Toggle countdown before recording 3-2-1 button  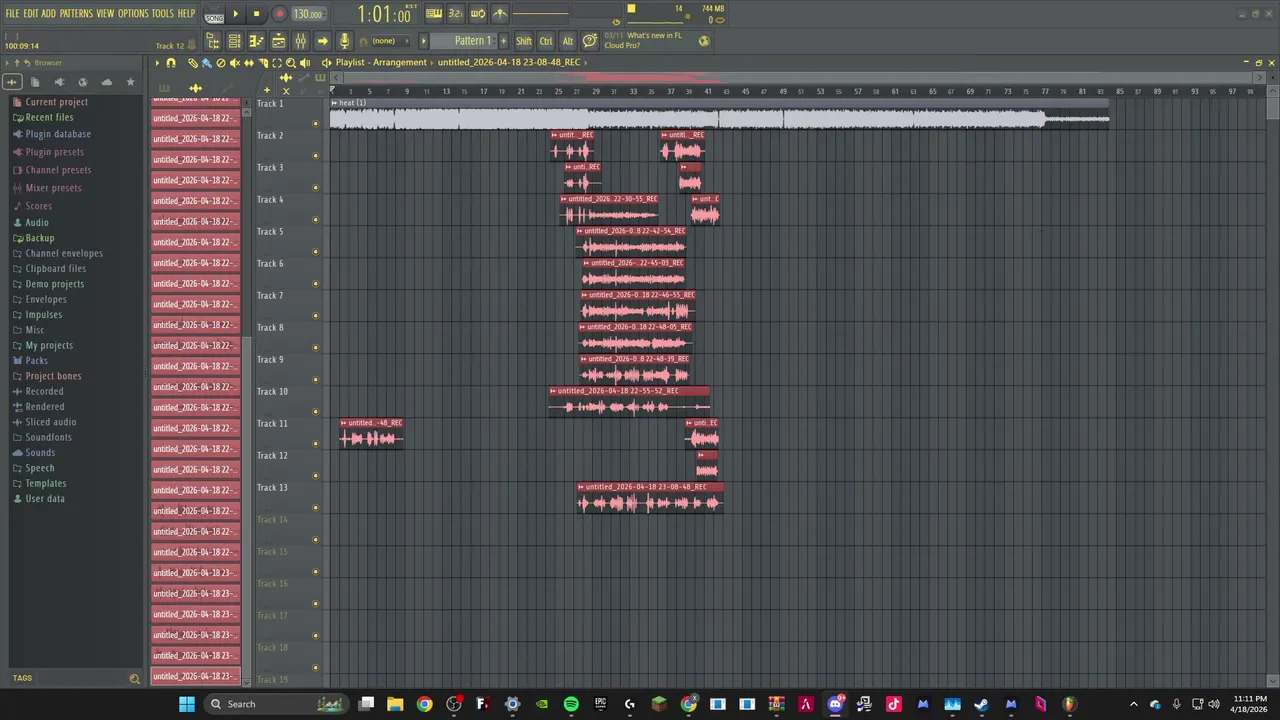[455, 14]
